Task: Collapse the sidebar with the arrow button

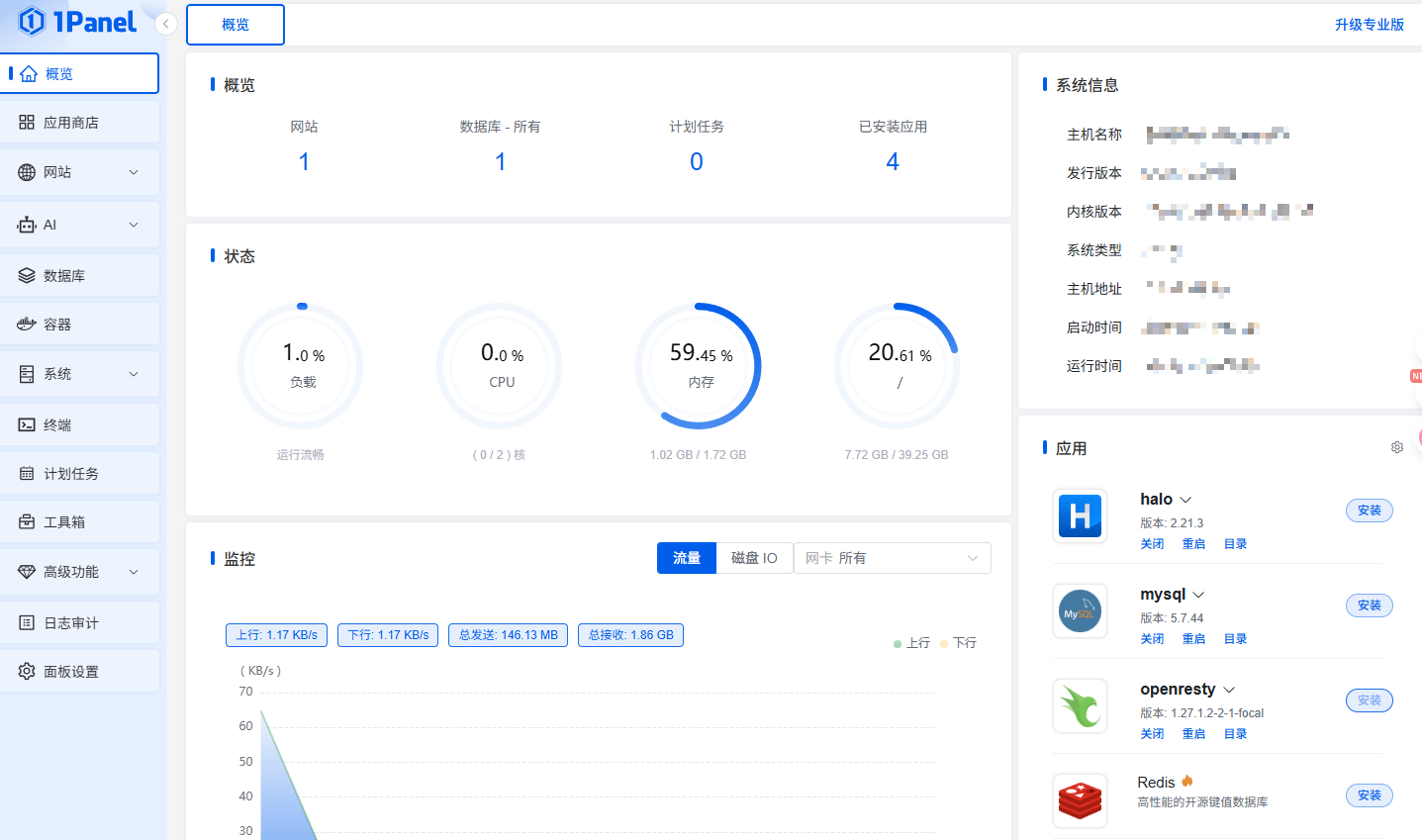Action: 166,24
